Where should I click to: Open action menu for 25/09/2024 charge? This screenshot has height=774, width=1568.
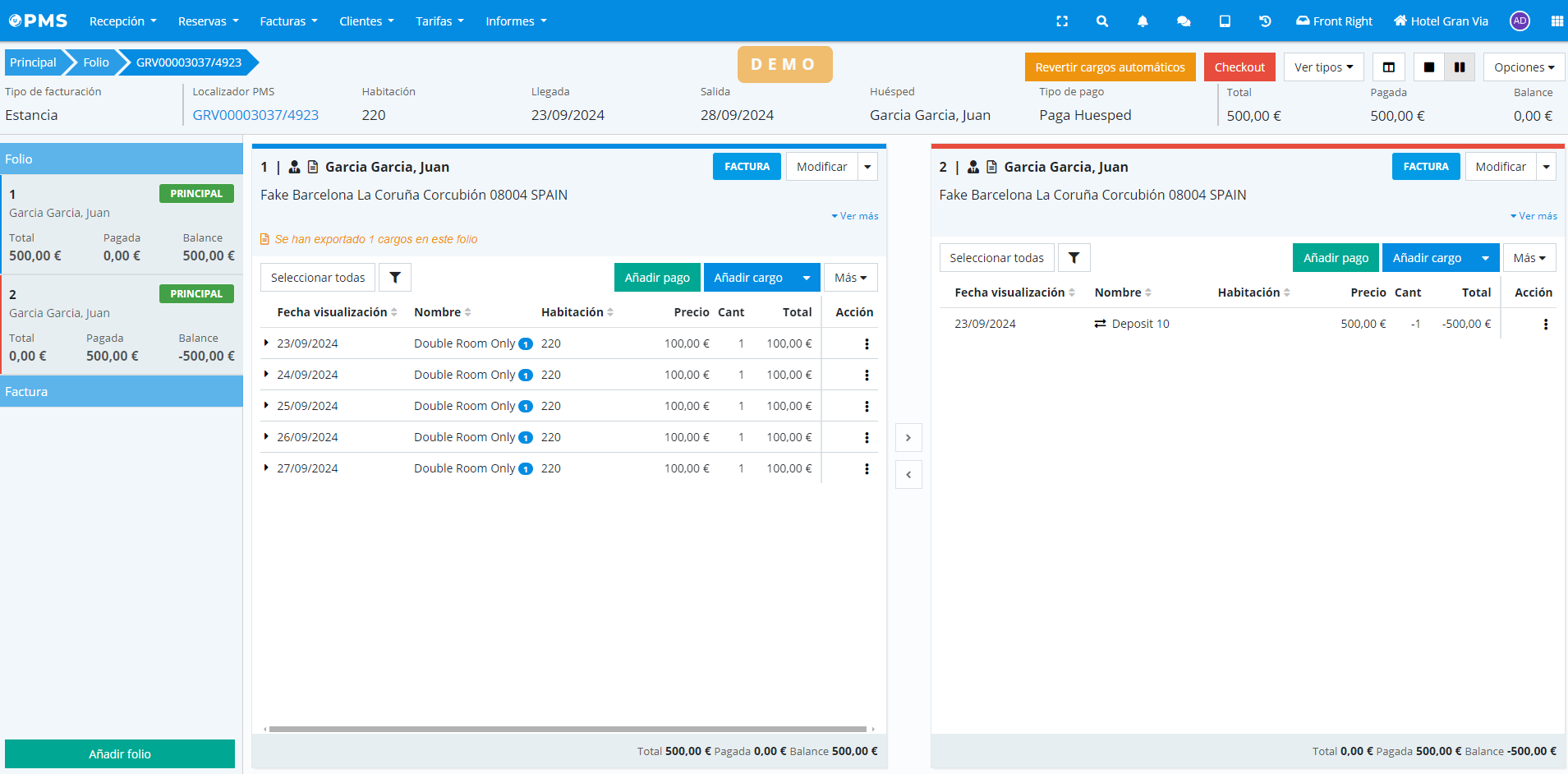(867, 407)
